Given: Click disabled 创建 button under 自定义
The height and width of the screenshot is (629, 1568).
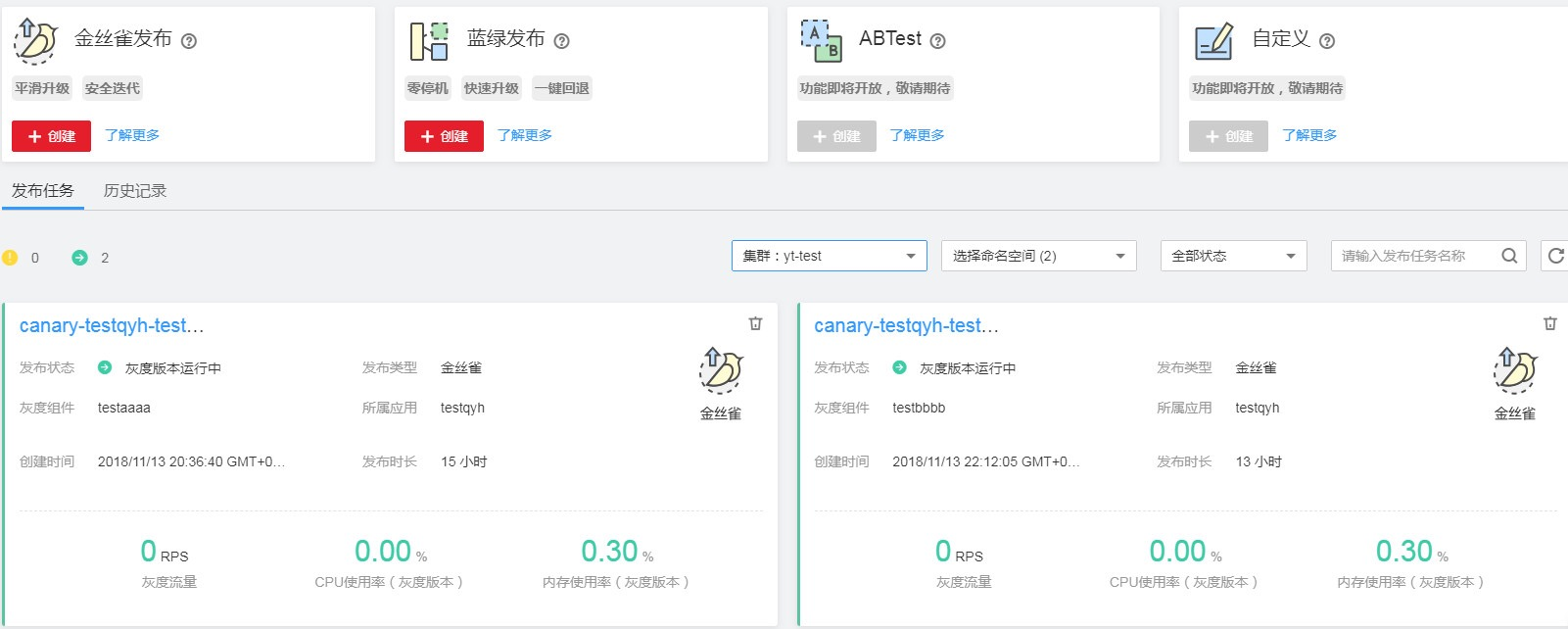Looking at the screenshot, I should [1228, 136].
